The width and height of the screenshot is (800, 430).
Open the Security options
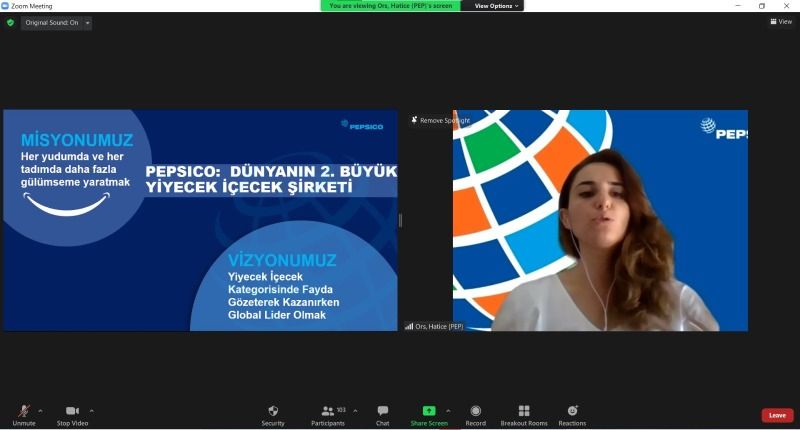tap(273, 414)
